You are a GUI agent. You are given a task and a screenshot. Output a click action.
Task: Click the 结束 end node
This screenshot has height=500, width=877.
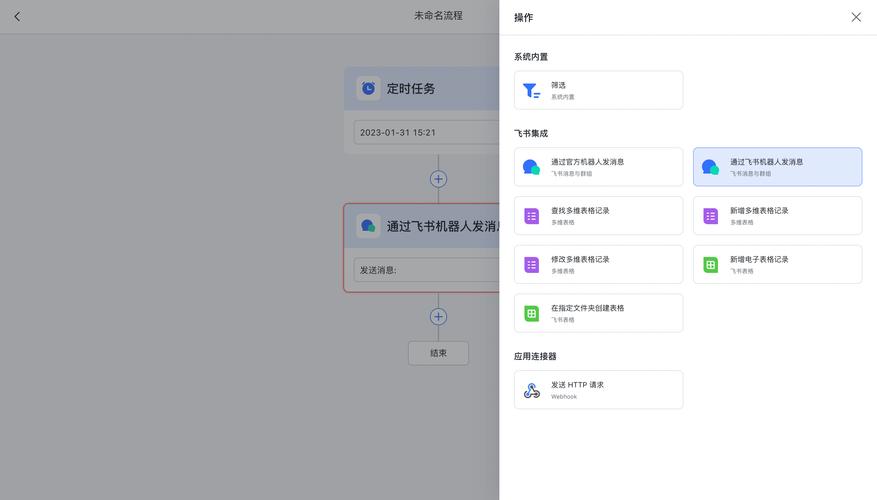pos(438,353)
